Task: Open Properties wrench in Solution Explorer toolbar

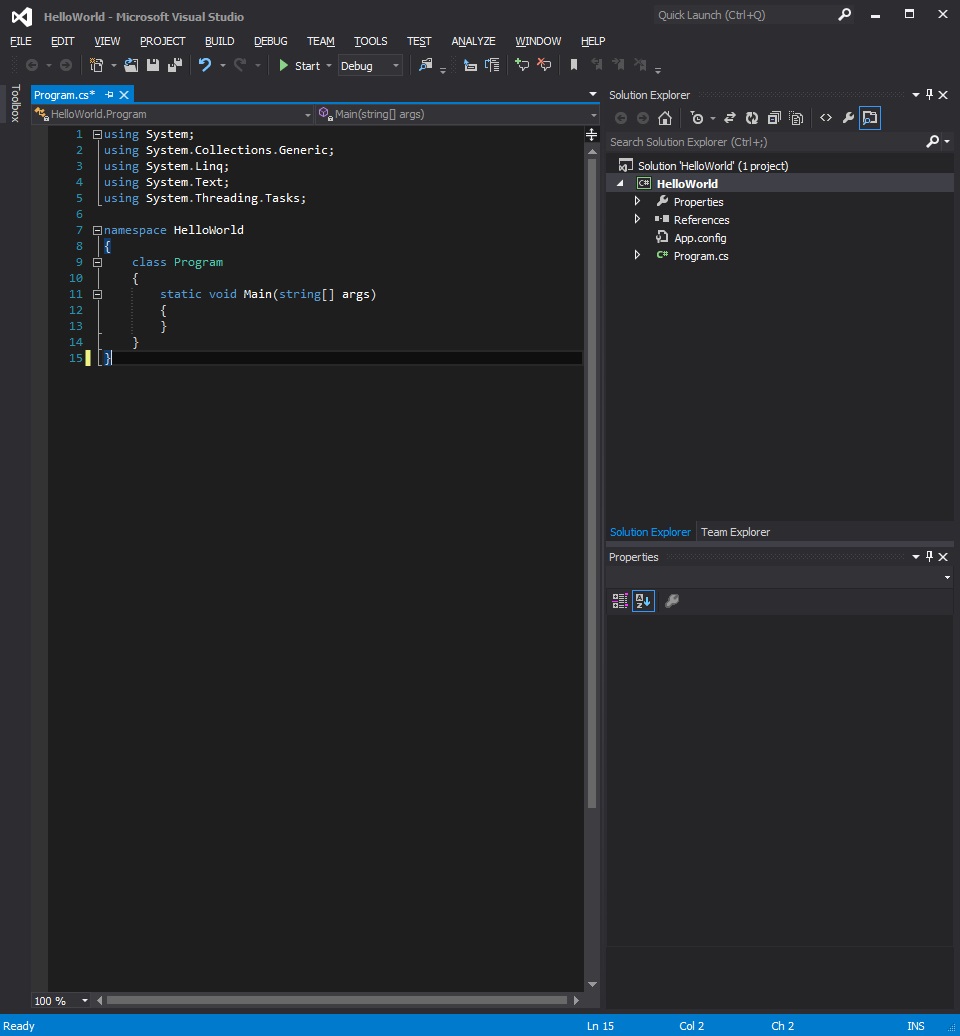Action: tap(848, 118)
